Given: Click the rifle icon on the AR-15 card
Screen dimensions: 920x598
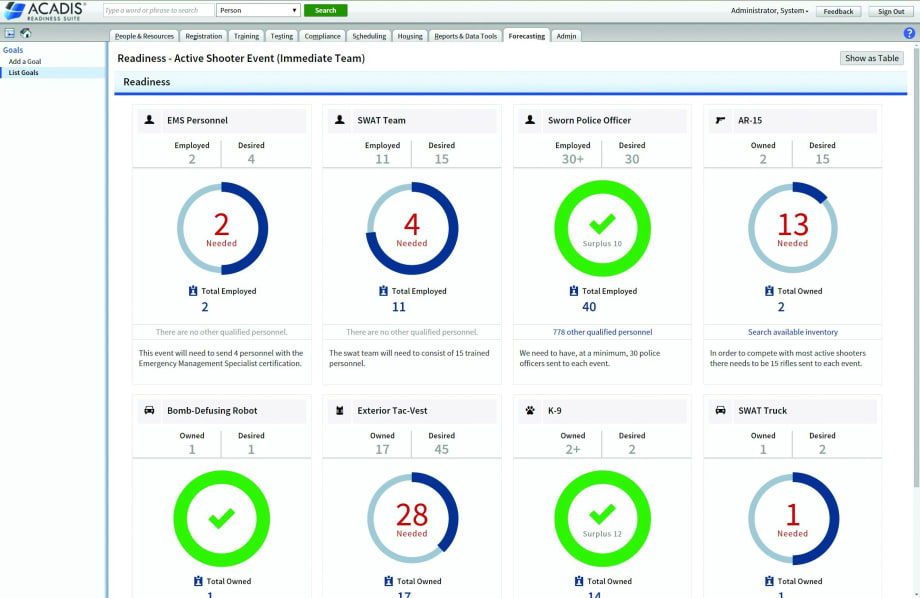Looking at the screenshot, I should click(x=720, y=120).
